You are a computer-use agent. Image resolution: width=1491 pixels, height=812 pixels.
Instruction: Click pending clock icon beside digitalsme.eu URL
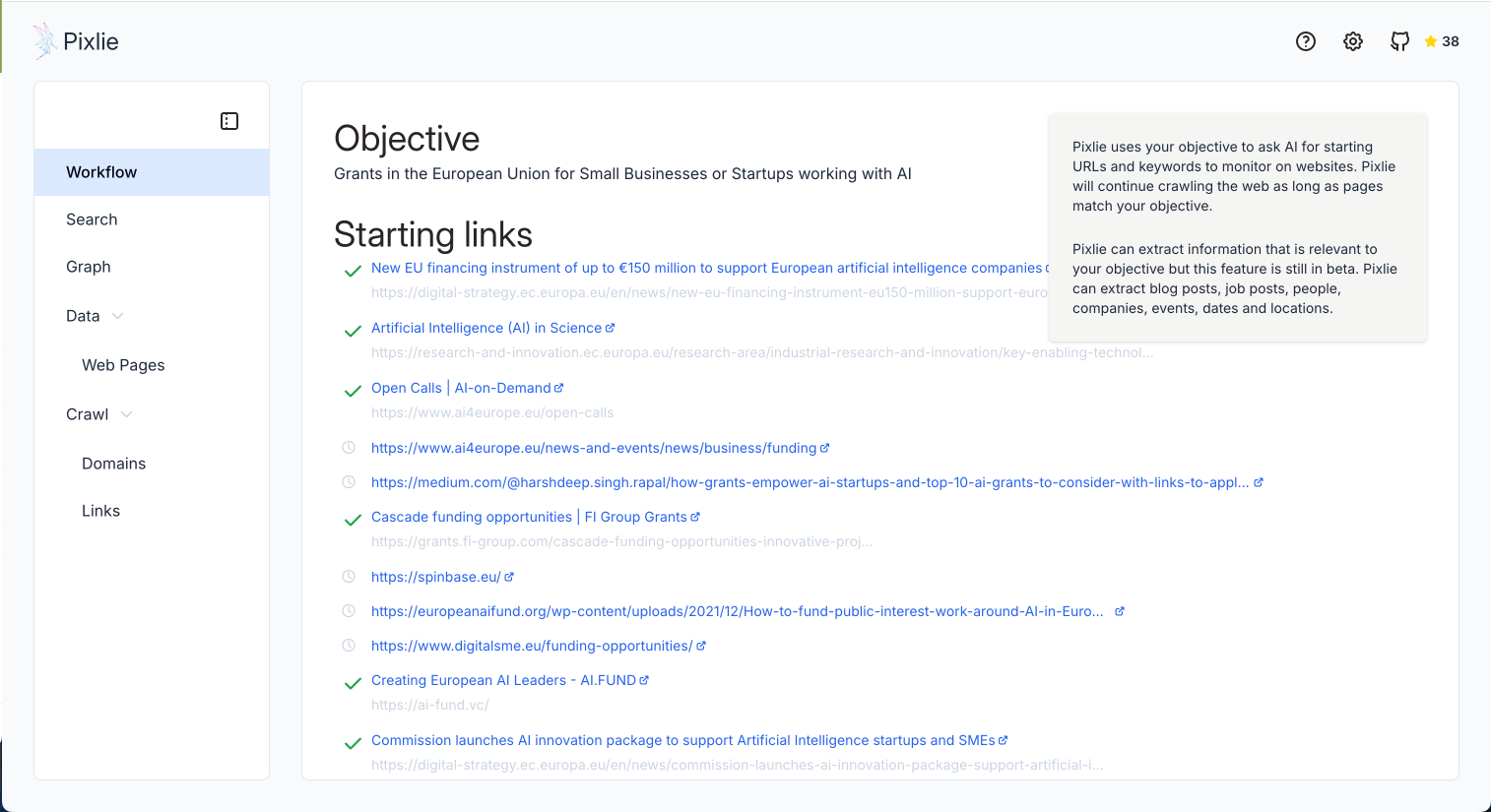[x=349, y=646]
